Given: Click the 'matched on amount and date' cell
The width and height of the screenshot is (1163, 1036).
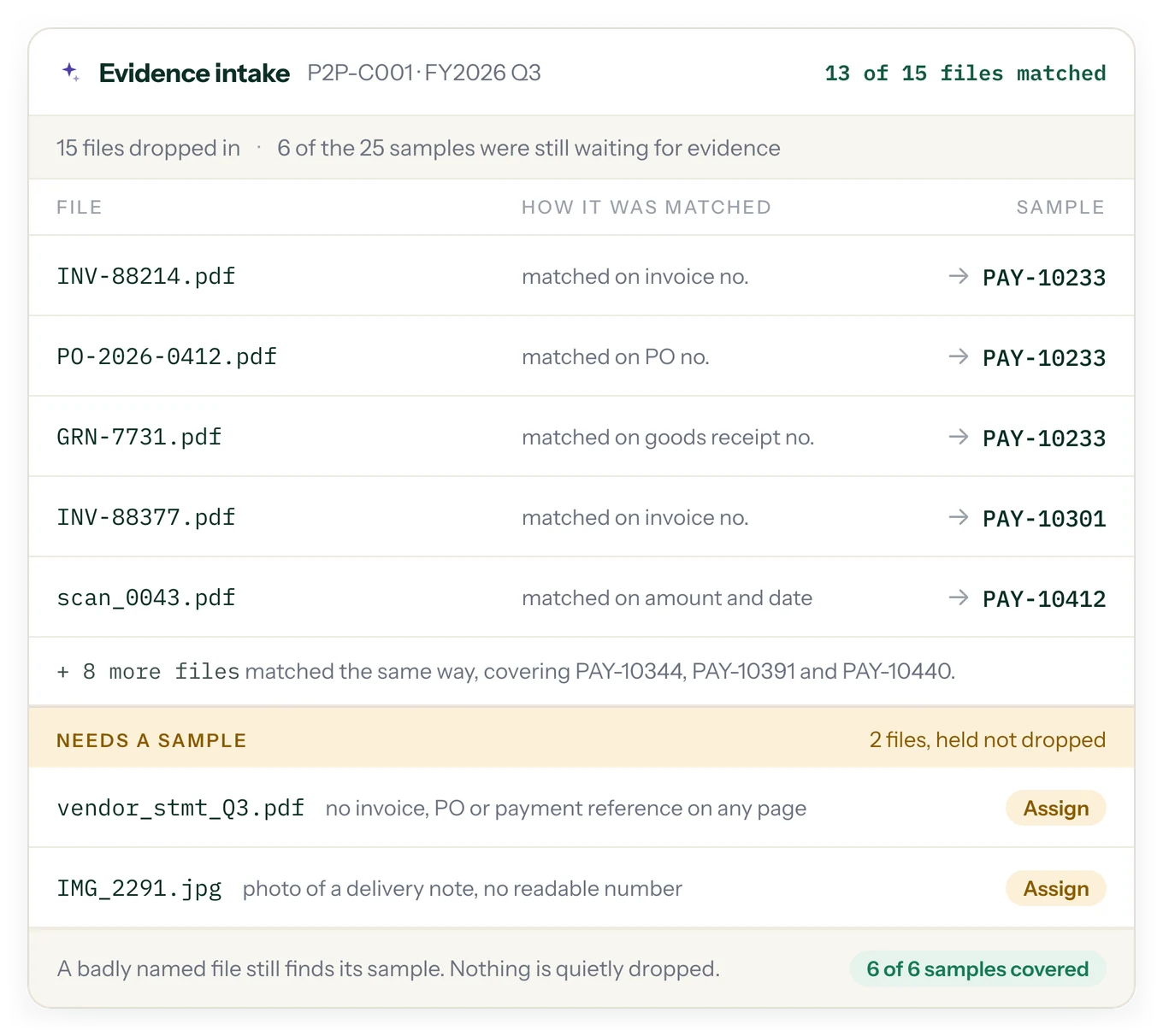Looking at the screenshot, I should pyautogui.click(x=667, y=597).
